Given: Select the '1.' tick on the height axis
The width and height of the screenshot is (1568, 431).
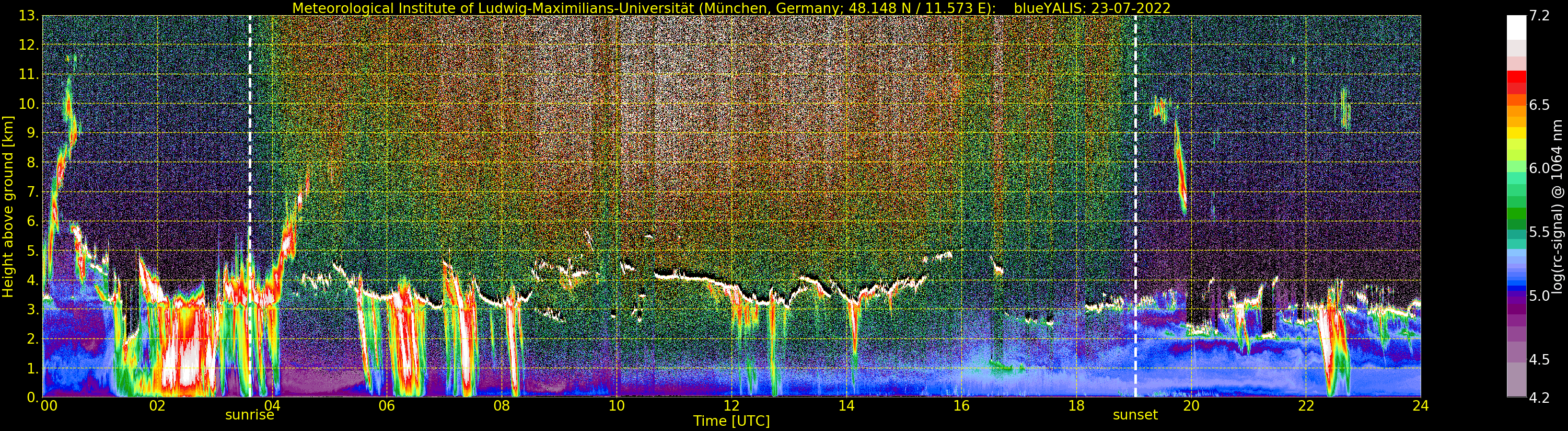Looking at the screenshot, I should 33,368.
